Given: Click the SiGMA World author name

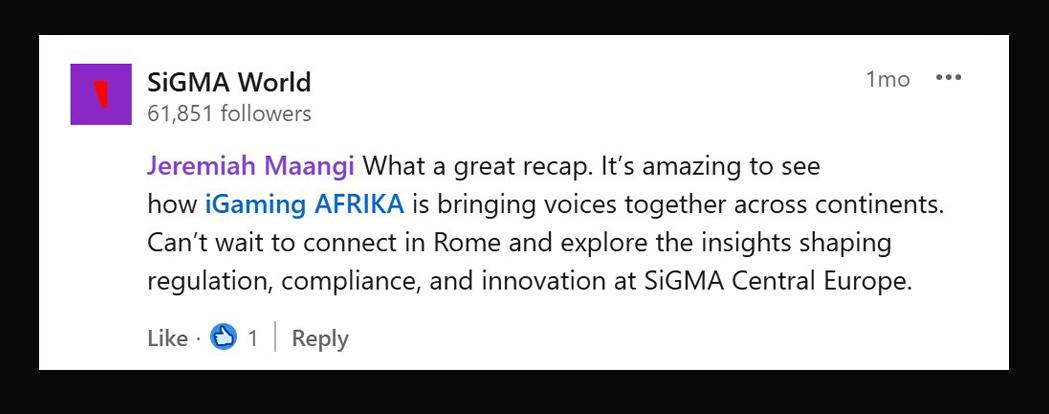Looking at the screenshot, I should [229, 81].
